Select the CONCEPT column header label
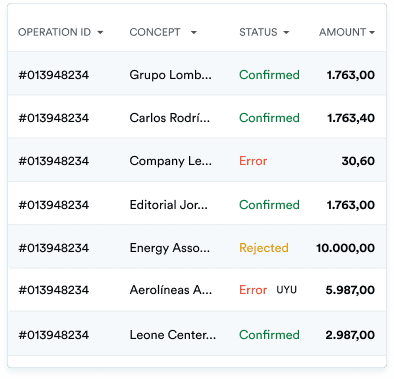Viewport: 394px width, 379px height. coord(155,32)
